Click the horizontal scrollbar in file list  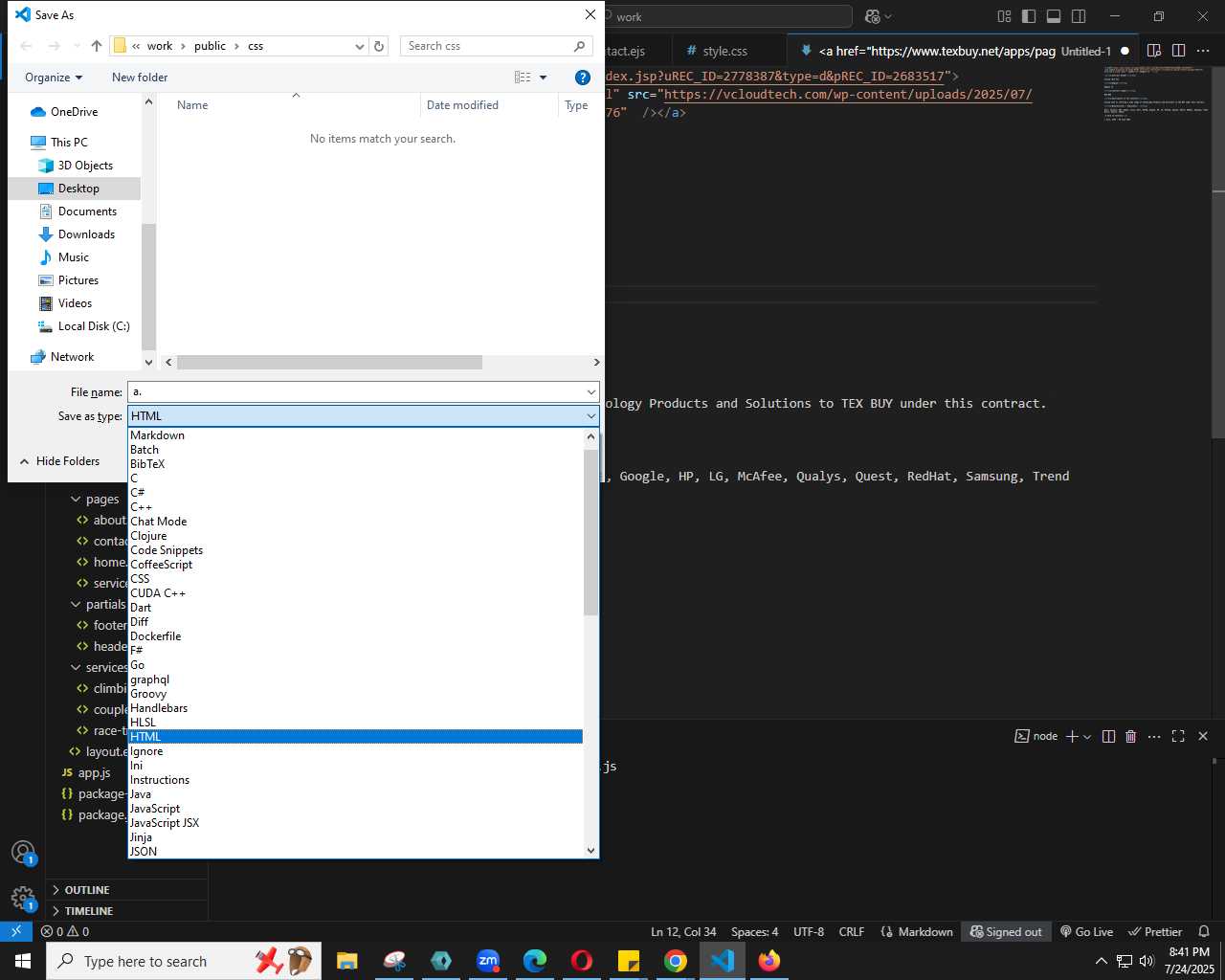pyautogui.click(x=330, y=363)
